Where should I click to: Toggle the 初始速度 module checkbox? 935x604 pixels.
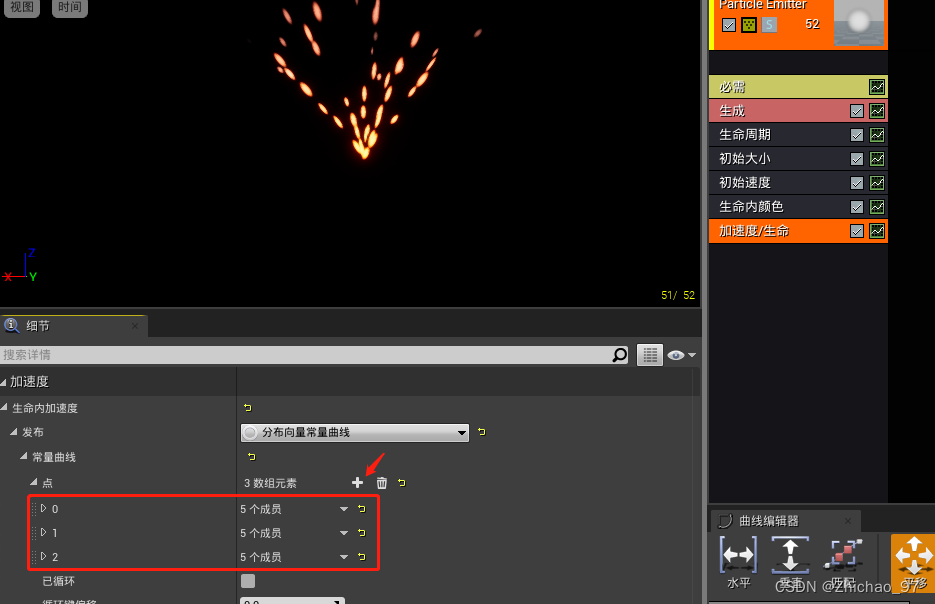coord(857,182)
